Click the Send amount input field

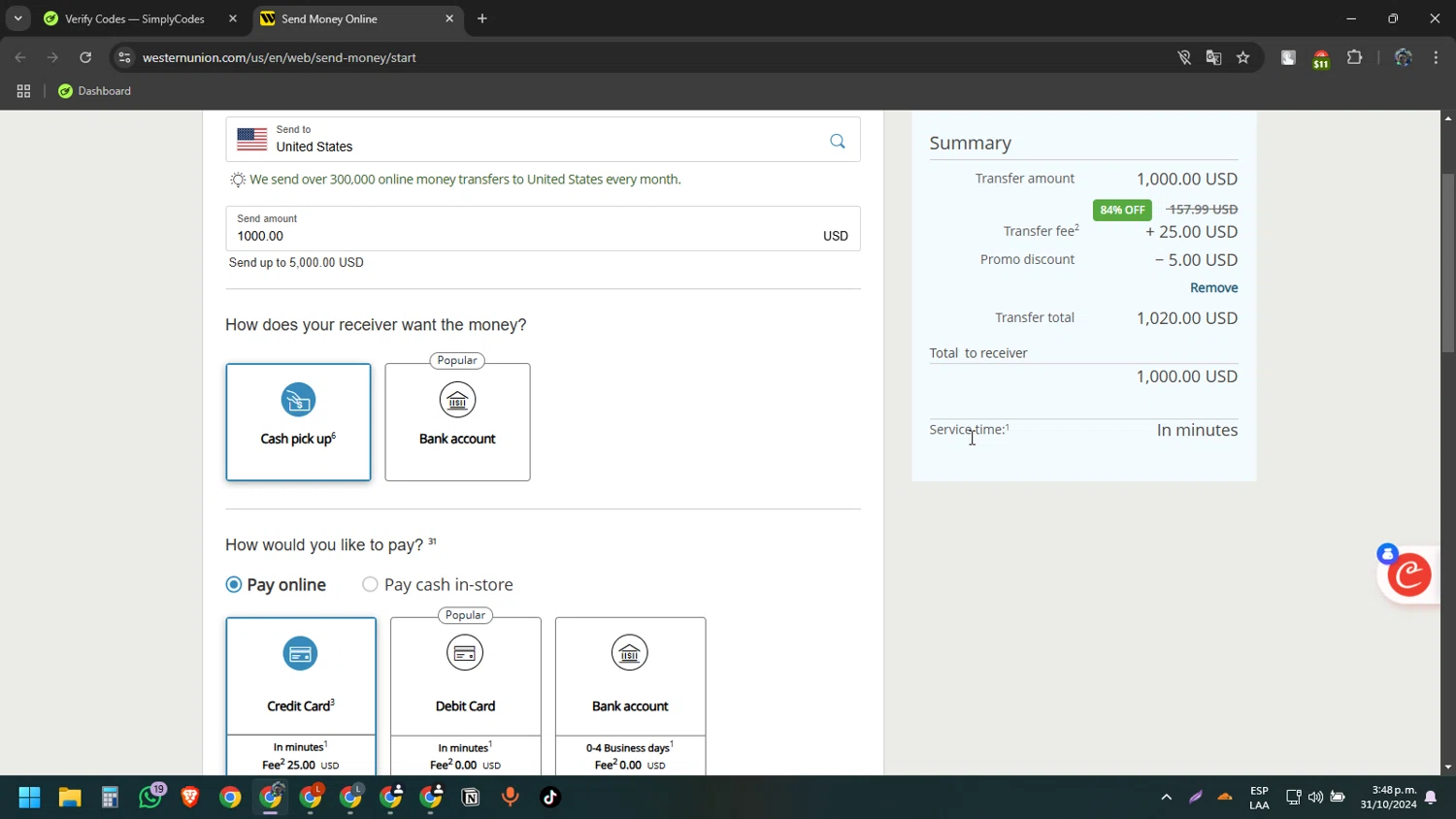pyautogui.click(x=543, y=229)
